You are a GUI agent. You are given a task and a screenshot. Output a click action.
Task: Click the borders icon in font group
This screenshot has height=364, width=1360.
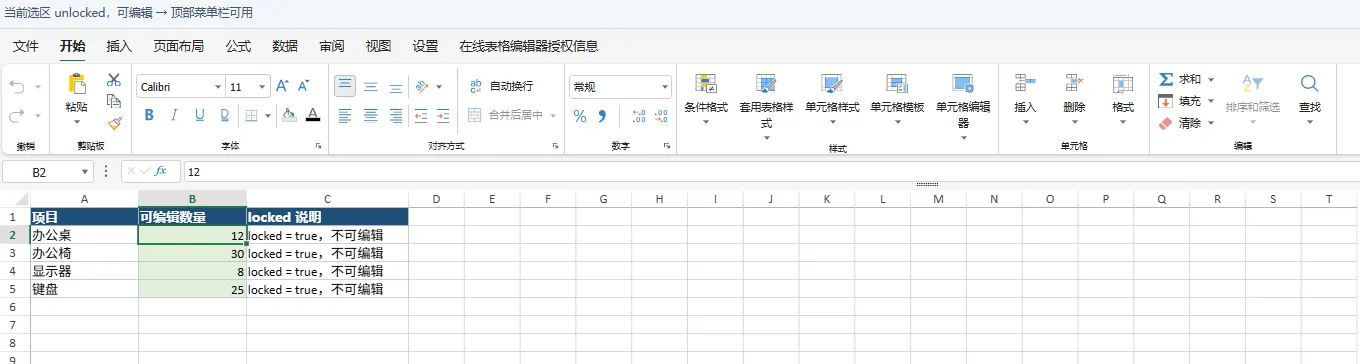coord(252,115)
